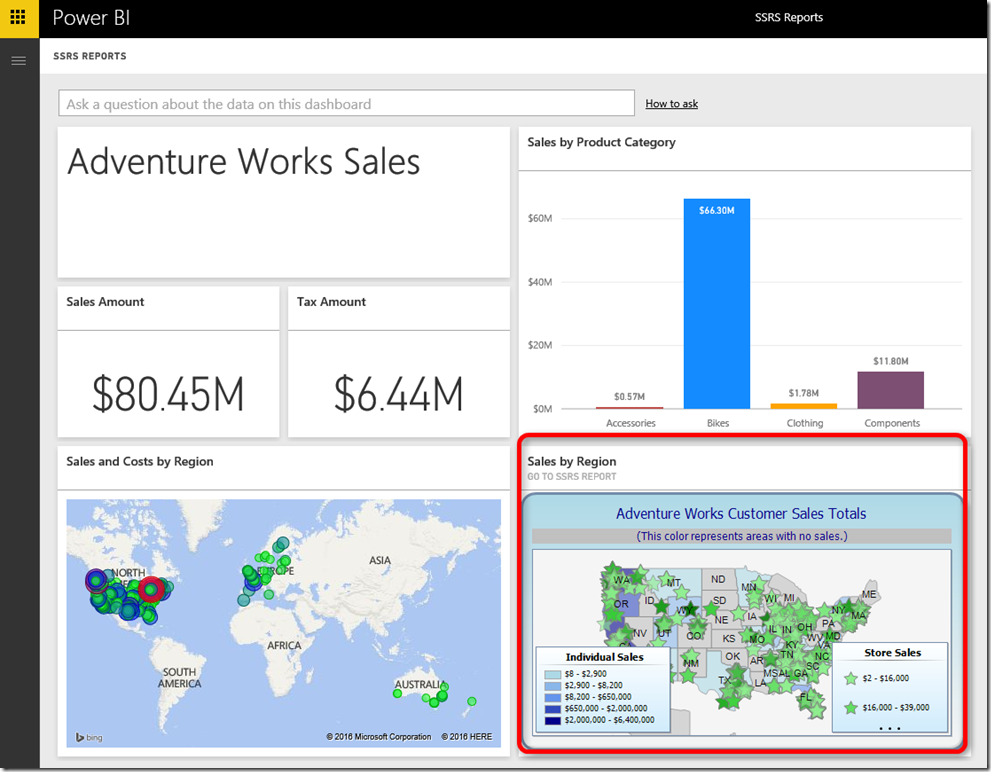Click the Accessories axis label

631,423
